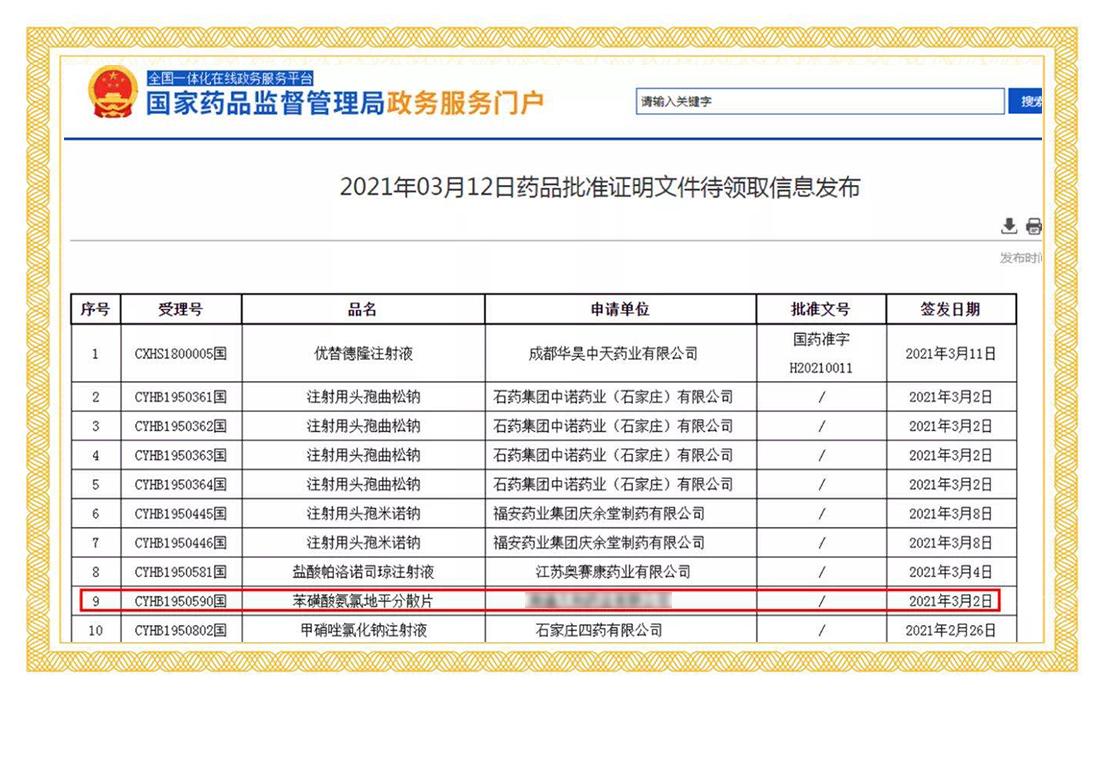Select the 受理号 column header
This screenshot has height=778, width=1100.
[x=180, y=309]
